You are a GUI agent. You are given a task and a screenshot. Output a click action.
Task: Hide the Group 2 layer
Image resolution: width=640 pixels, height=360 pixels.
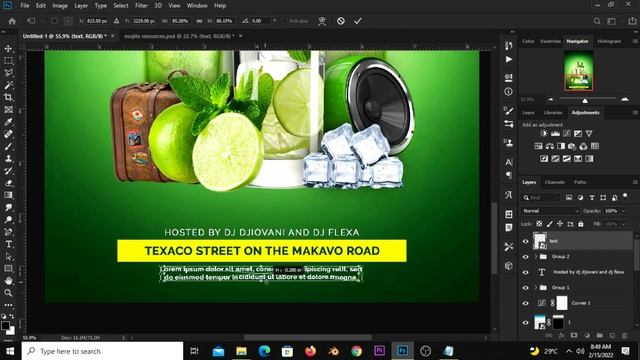526,257
